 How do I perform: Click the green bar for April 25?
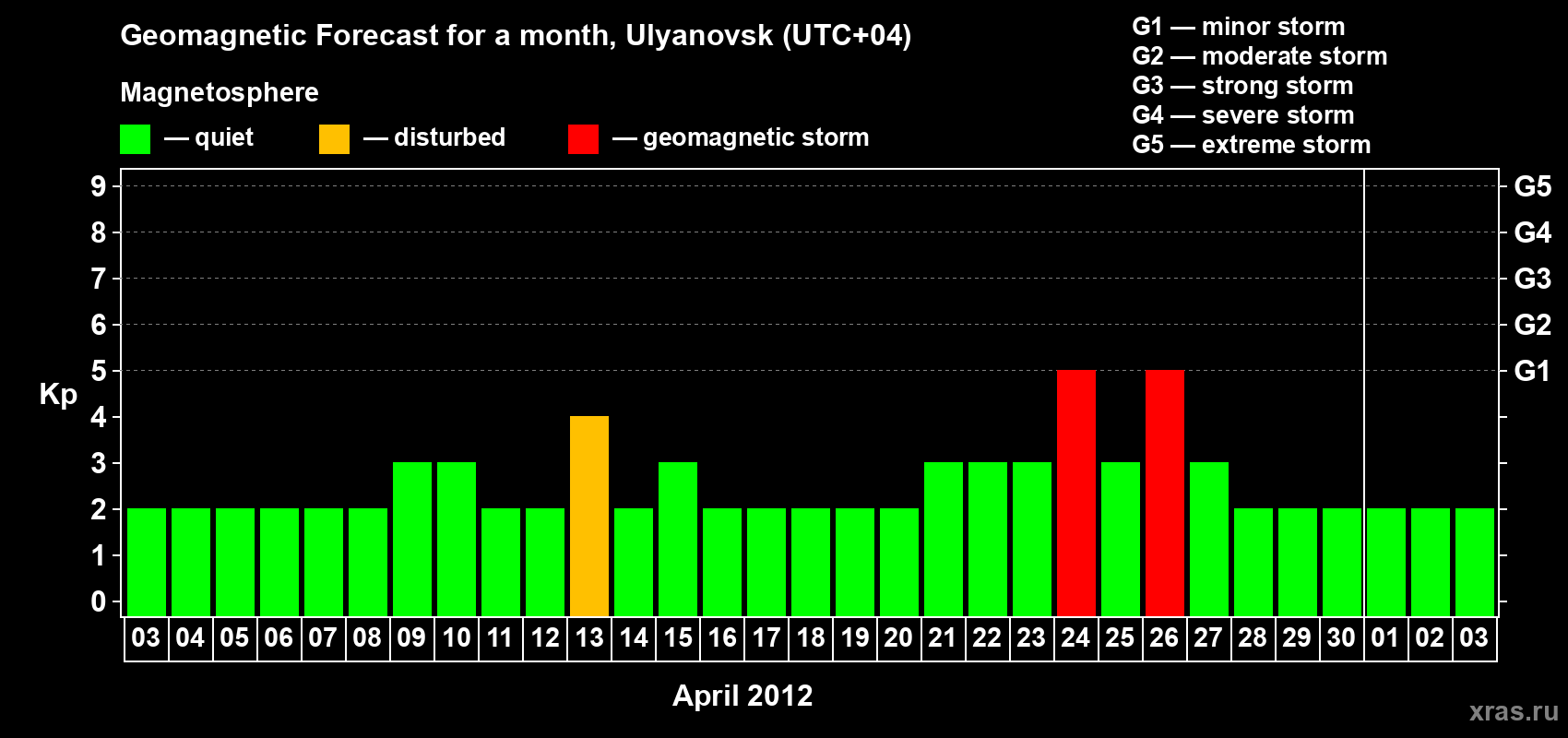(x=1121, y=540)
